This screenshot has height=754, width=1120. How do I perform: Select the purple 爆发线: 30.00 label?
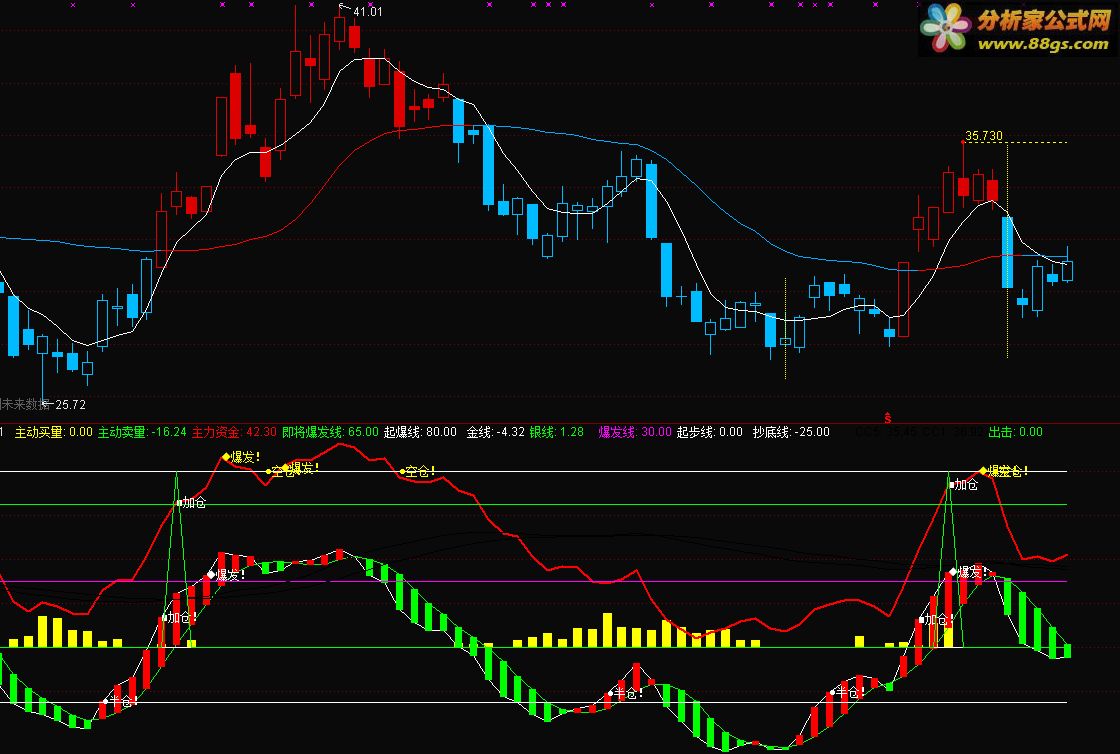coord(635,432)
